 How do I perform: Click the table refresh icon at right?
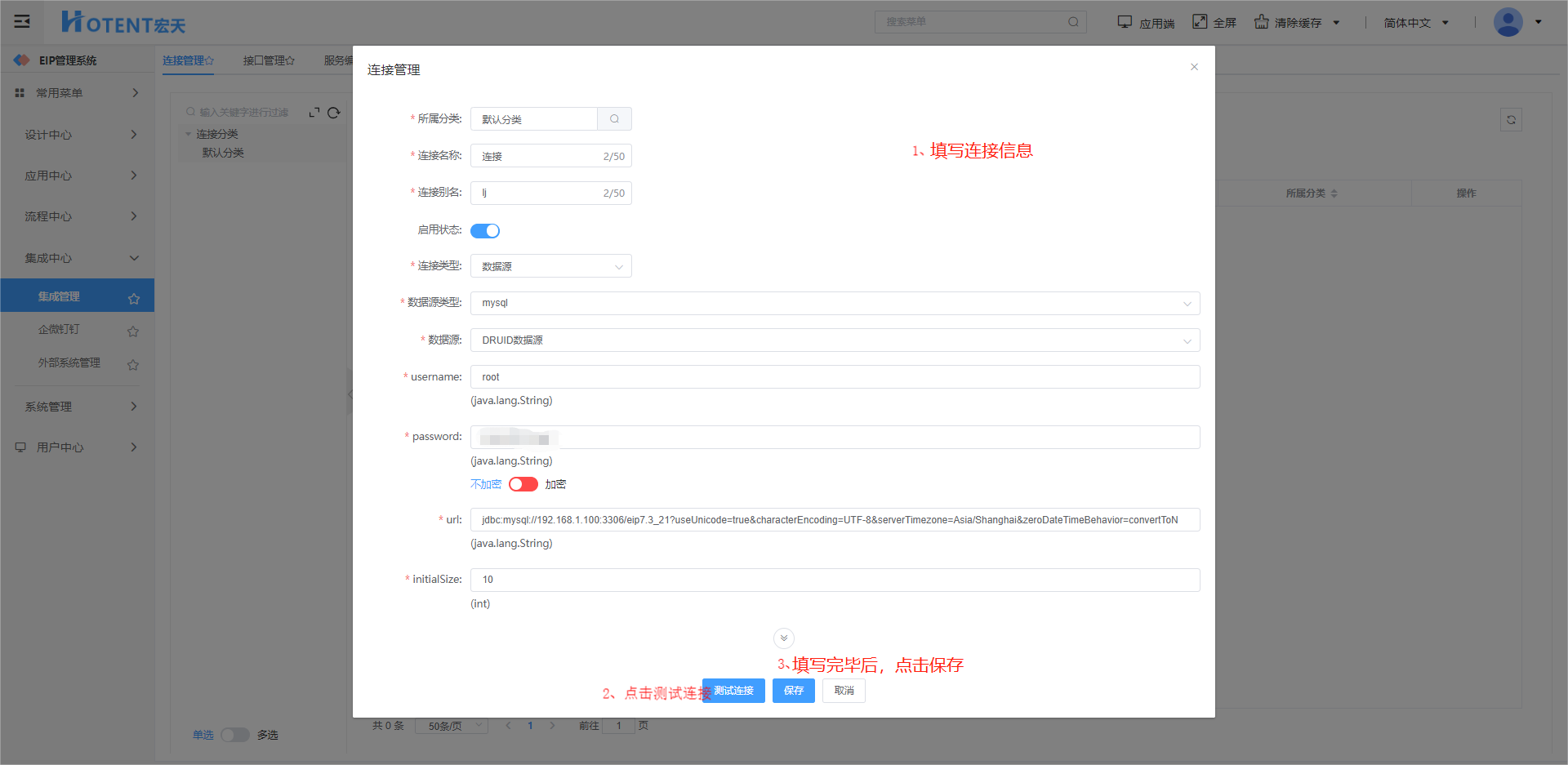pyautogui.click(x=1511, y=120)
